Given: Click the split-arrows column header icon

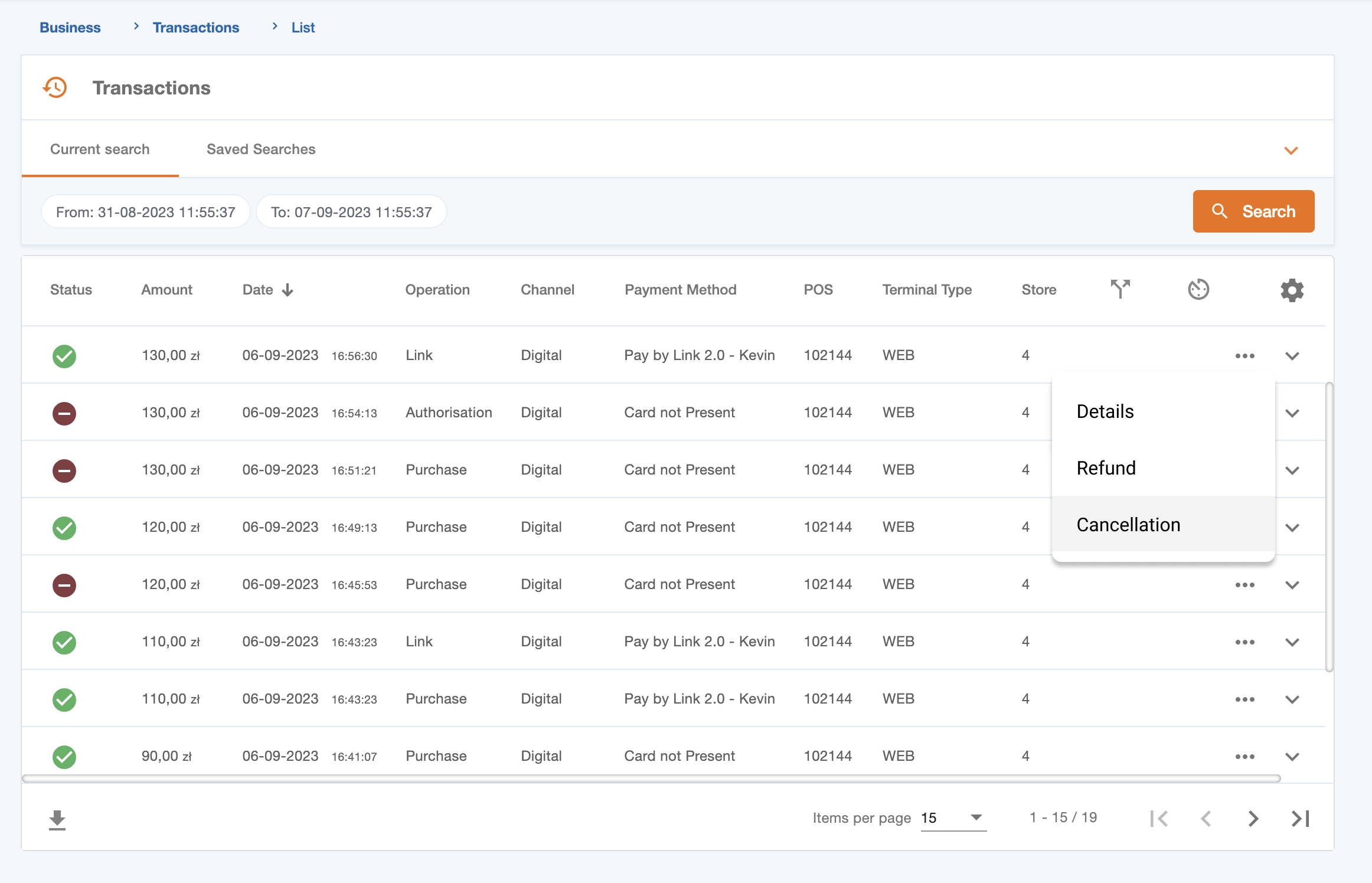Looking at the screenshot, I should pyautogui.click(x=1120, y=289).
